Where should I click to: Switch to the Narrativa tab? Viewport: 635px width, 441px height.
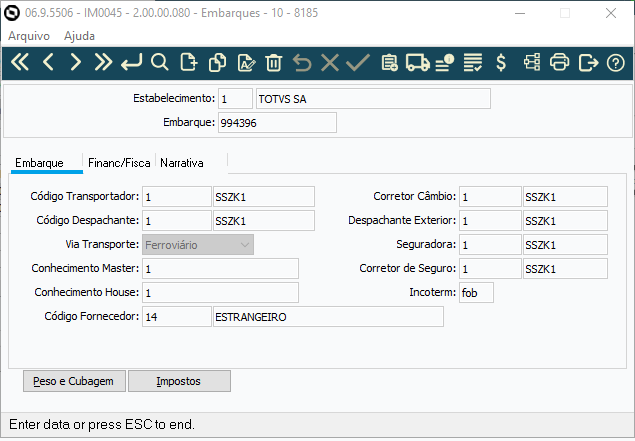click(x=183, y=162)
